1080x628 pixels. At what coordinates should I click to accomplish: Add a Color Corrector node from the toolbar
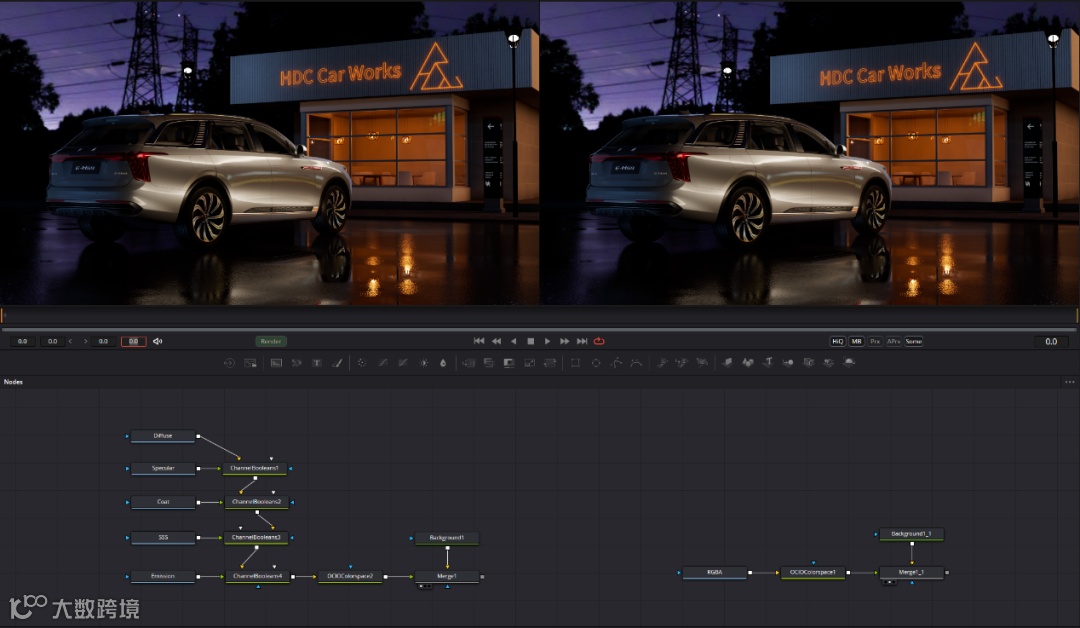click(362, 363)
